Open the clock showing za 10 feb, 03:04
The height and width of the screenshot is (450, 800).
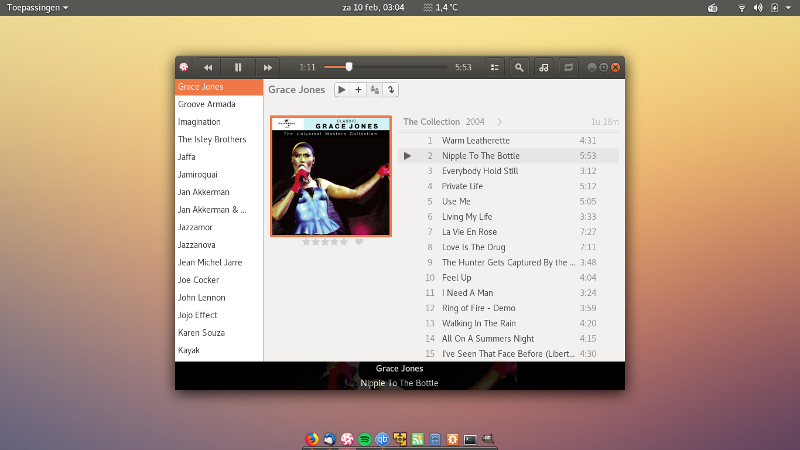coord(373,8)
